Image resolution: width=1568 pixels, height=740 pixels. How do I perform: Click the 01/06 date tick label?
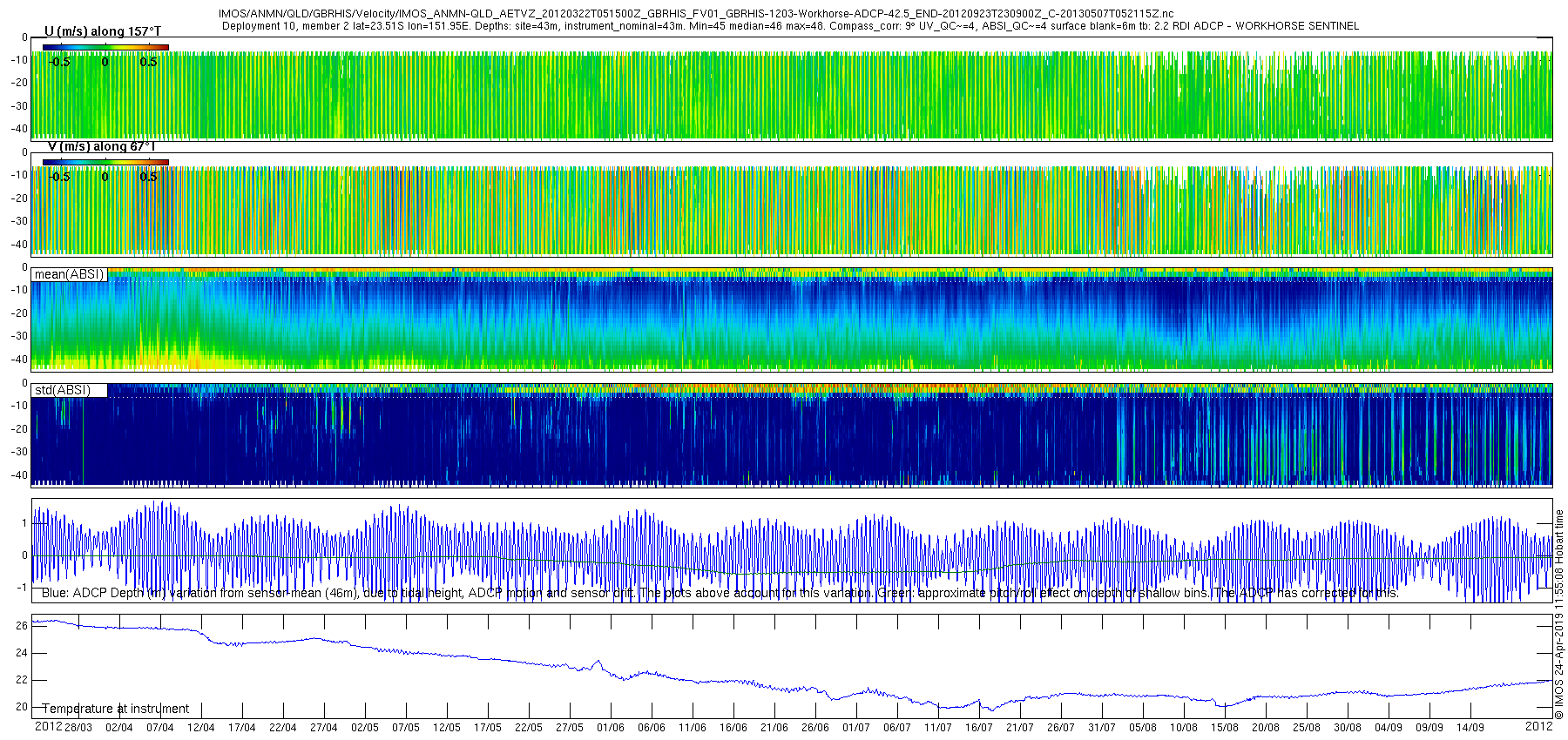point(610,728)
